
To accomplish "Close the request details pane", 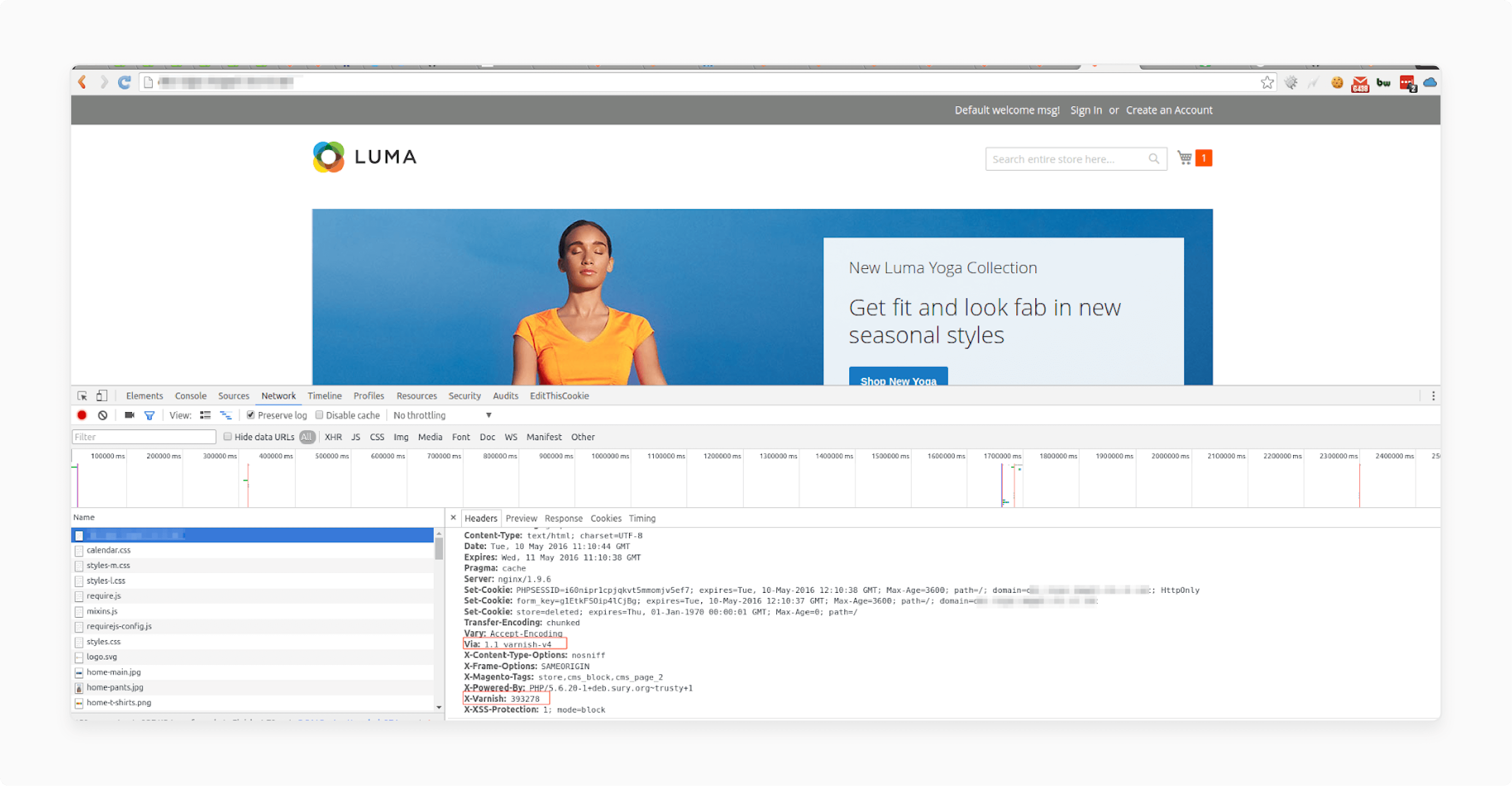I will click(453, 518).
